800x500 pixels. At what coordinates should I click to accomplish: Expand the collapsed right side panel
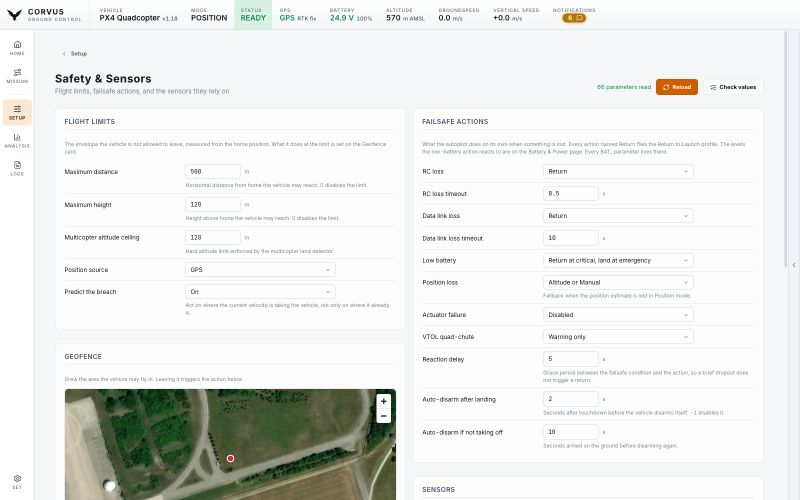[x=794, y=265]
